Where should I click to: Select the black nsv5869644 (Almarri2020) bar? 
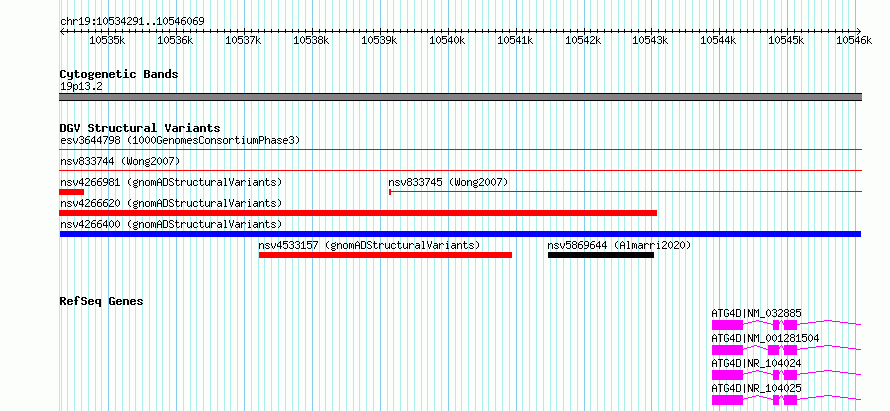(x=601, y=255)
